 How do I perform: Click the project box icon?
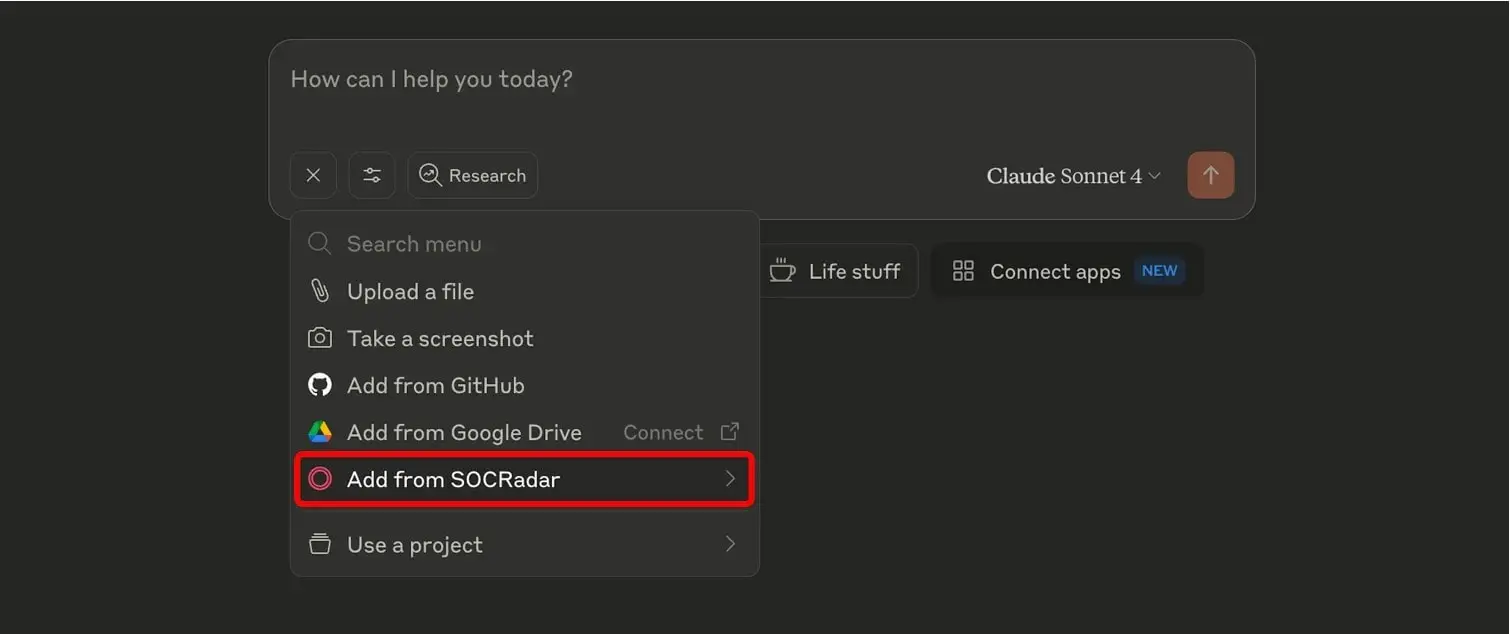[320, 545]
